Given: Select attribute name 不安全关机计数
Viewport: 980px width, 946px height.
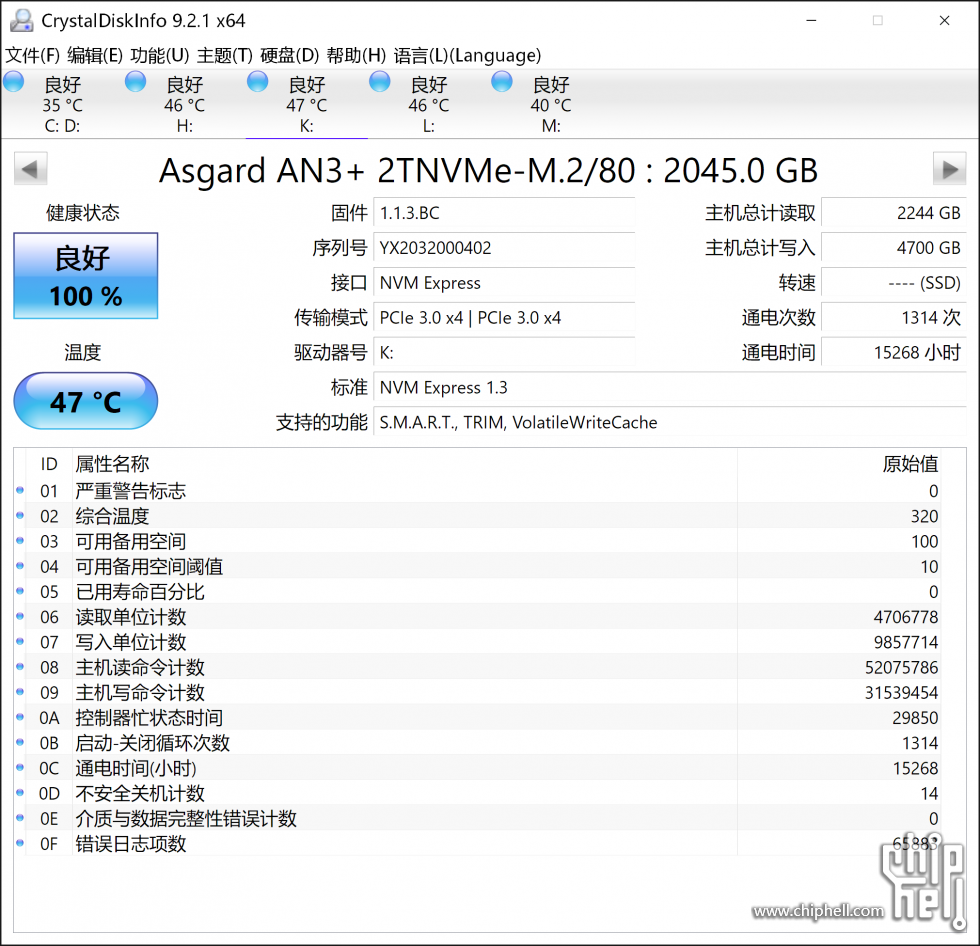Looking at the screenshot, I should click(x=140, y=794).
